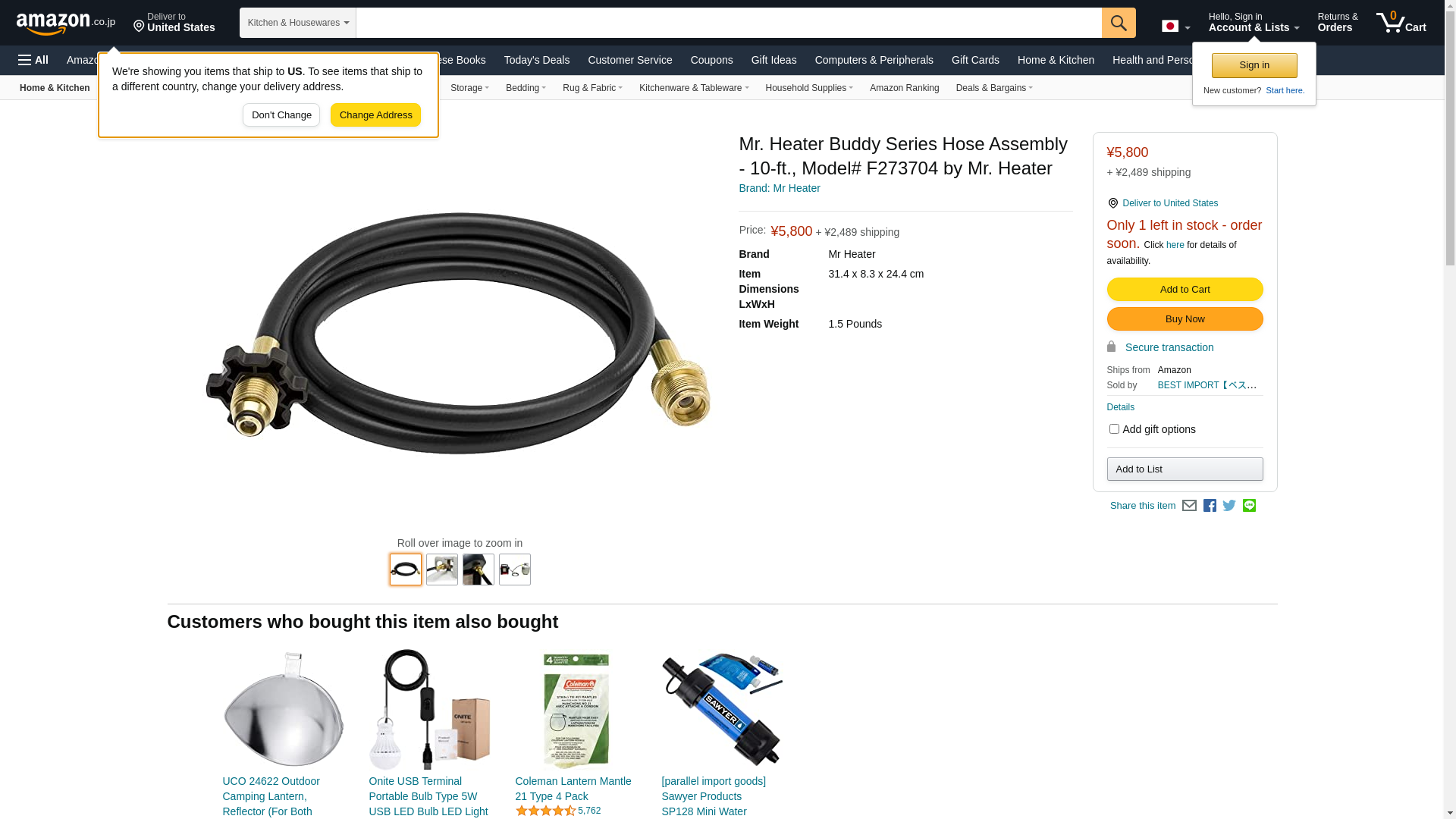1456x819 pixels.
Task: Open the shopping cart icon
Action: 1401,23
